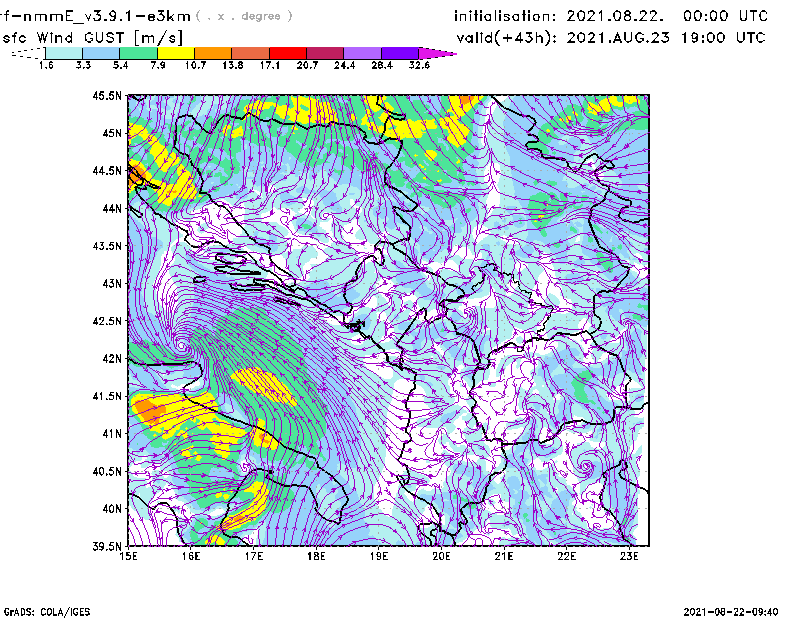Screen dimensions: 800x618
Task: Select the light blue legend swatch
Action: click(102, 53)
